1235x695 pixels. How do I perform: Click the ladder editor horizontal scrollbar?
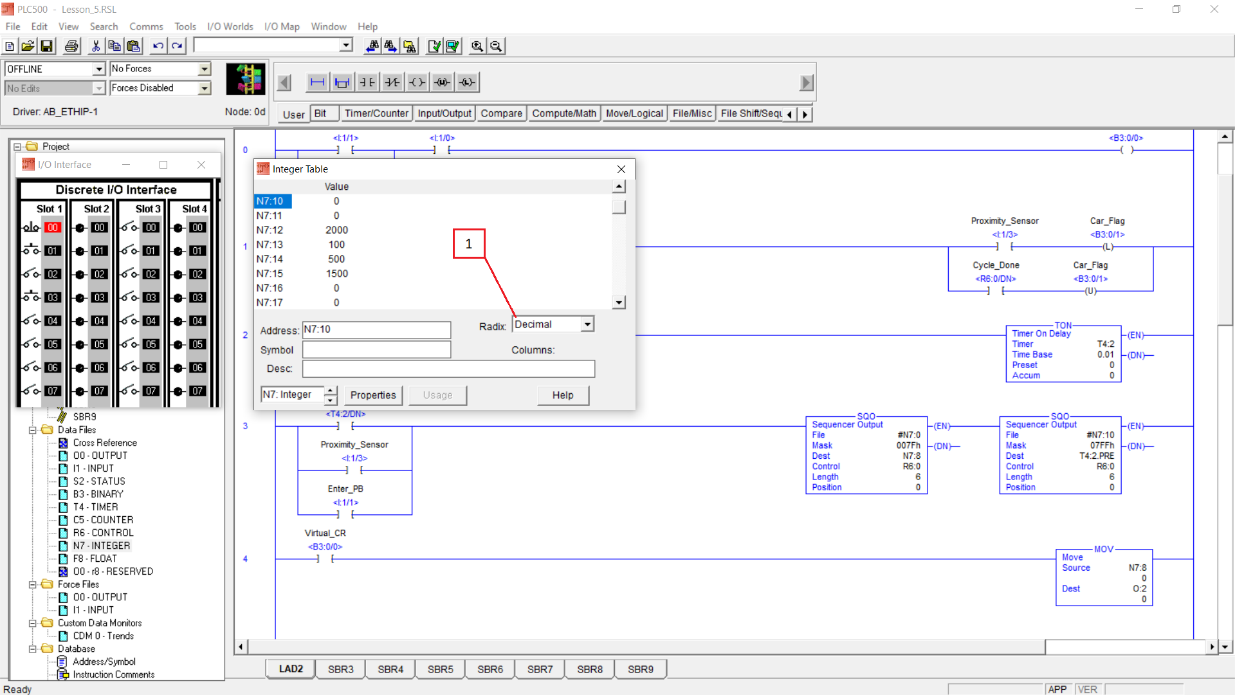725,647
